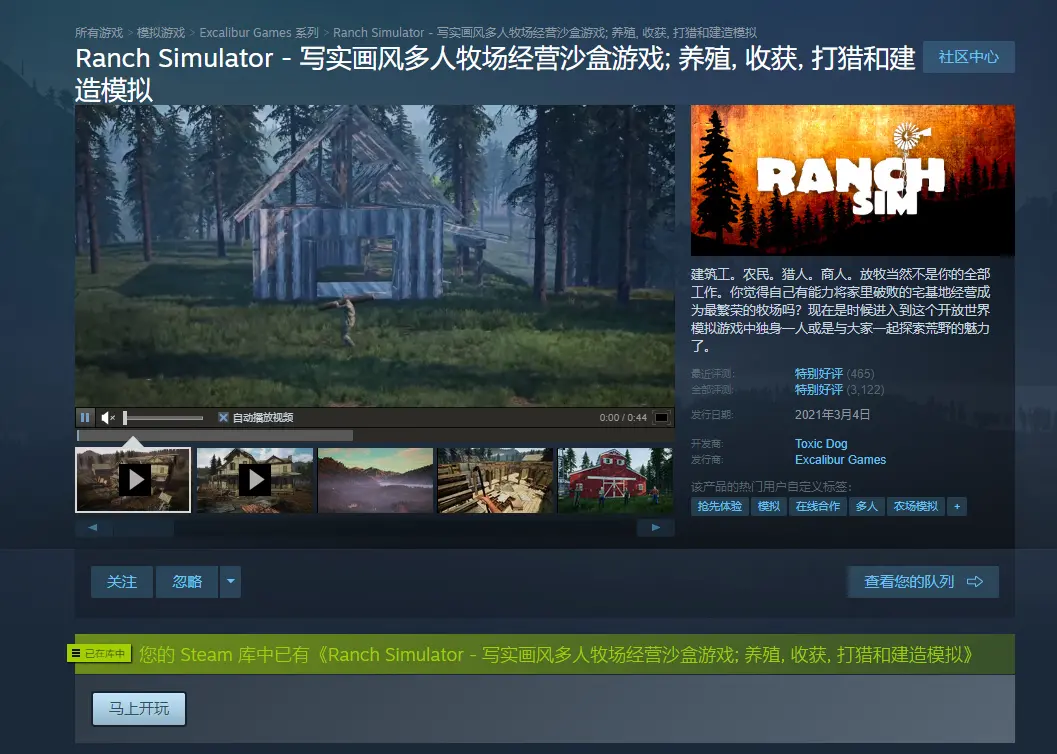1057x754 pixels.
Task: Click the video progress bar
Action: click(x=375, y=436)
